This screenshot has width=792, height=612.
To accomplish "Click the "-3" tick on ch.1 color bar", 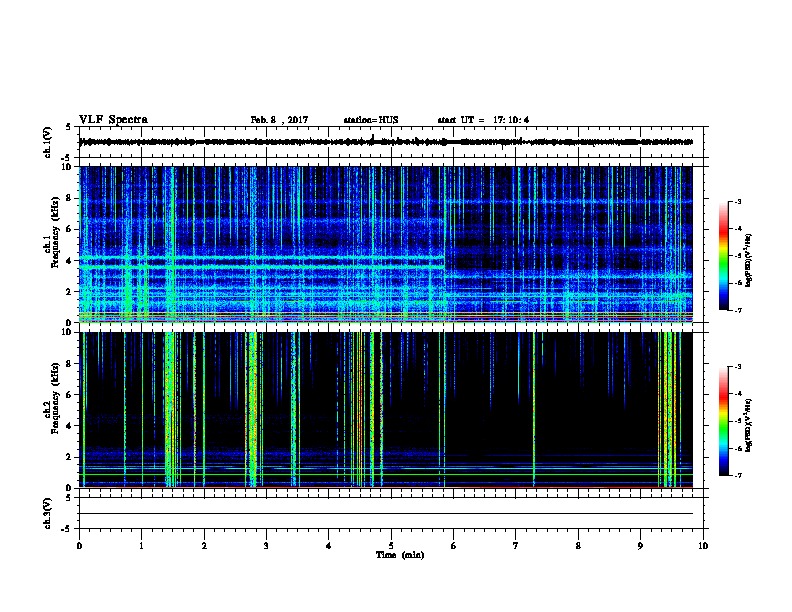I will 737,201.
